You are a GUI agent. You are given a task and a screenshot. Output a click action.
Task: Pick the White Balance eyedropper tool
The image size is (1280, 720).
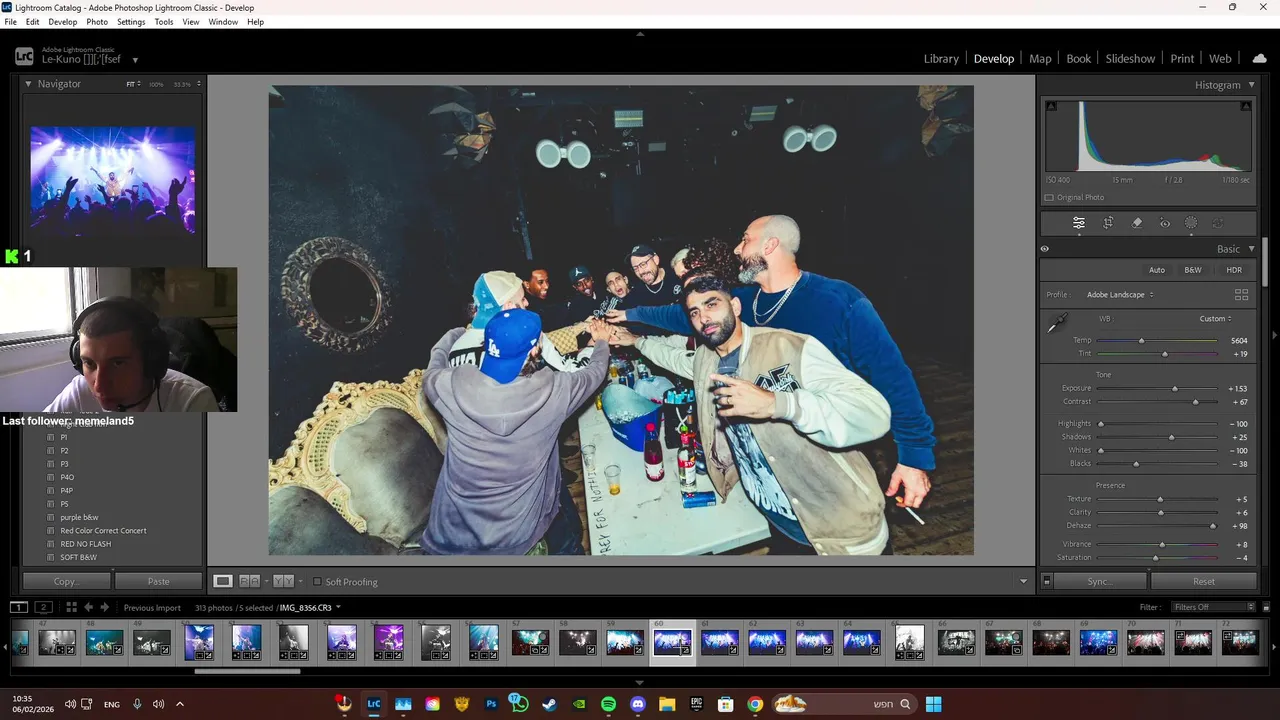[x=1057, y=323]
